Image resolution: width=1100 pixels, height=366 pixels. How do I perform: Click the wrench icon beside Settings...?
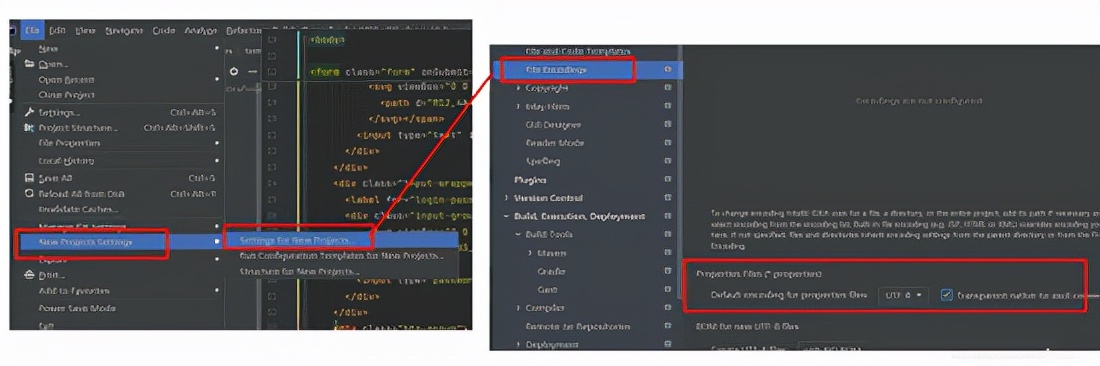[x=29, y=112]
